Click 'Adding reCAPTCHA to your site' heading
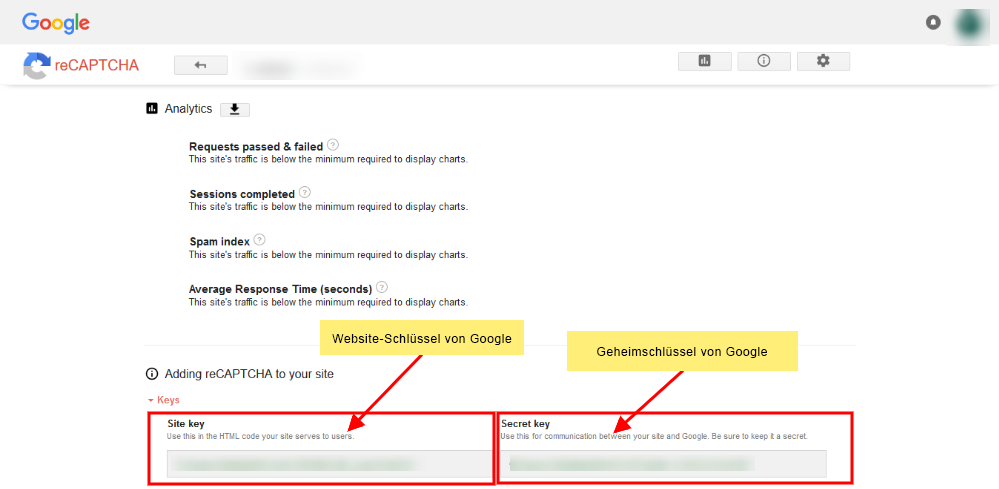 tap(249, 374)
